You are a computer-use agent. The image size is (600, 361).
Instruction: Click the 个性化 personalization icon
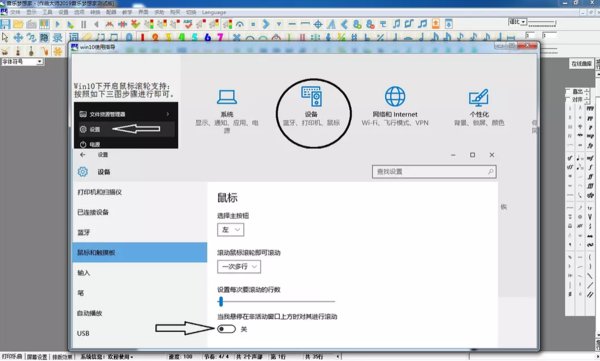[479, 97]
